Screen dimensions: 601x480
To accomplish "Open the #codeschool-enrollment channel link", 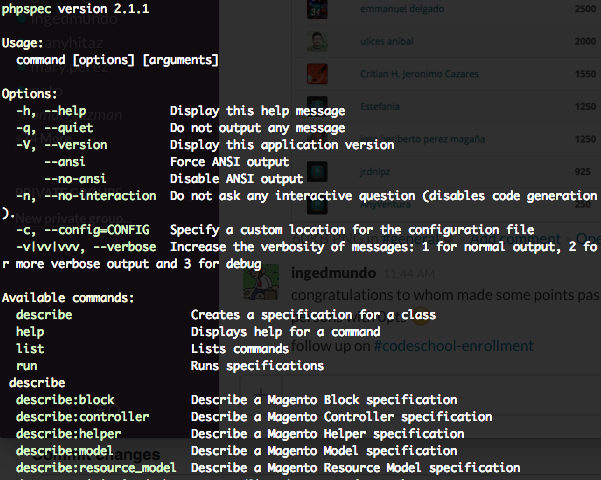I will pyautogui.click(x=453, y=346).
